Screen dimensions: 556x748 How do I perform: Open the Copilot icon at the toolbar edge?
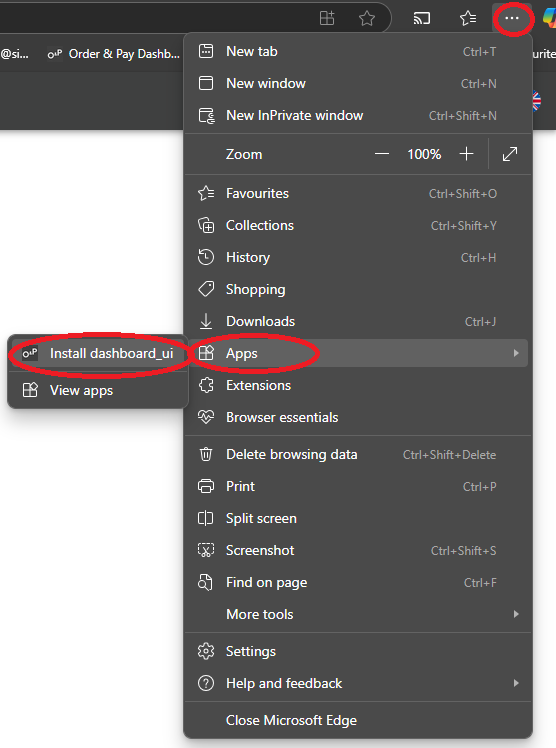point(550,19)
